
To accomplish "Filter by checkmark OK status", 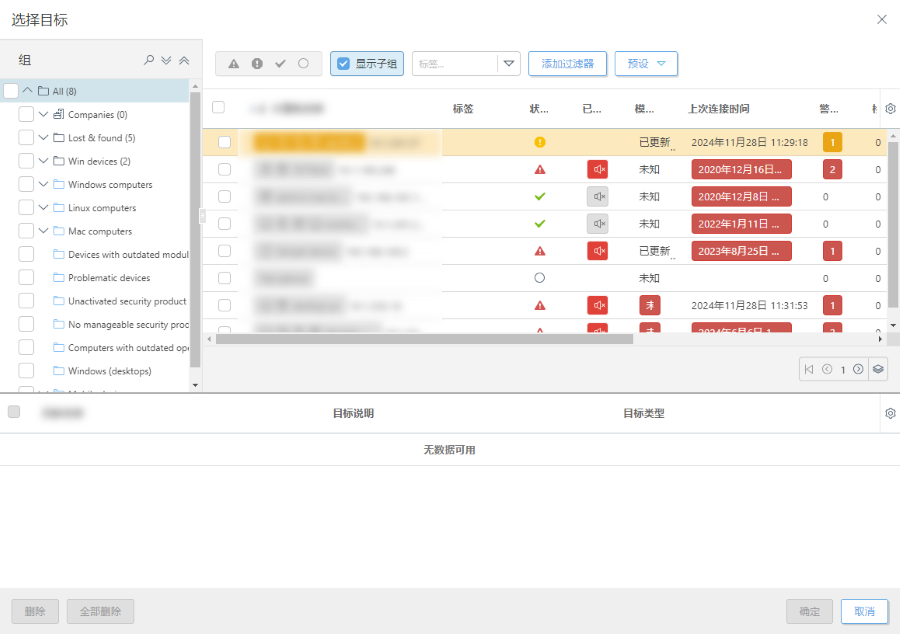I will [x=280, y=64].
